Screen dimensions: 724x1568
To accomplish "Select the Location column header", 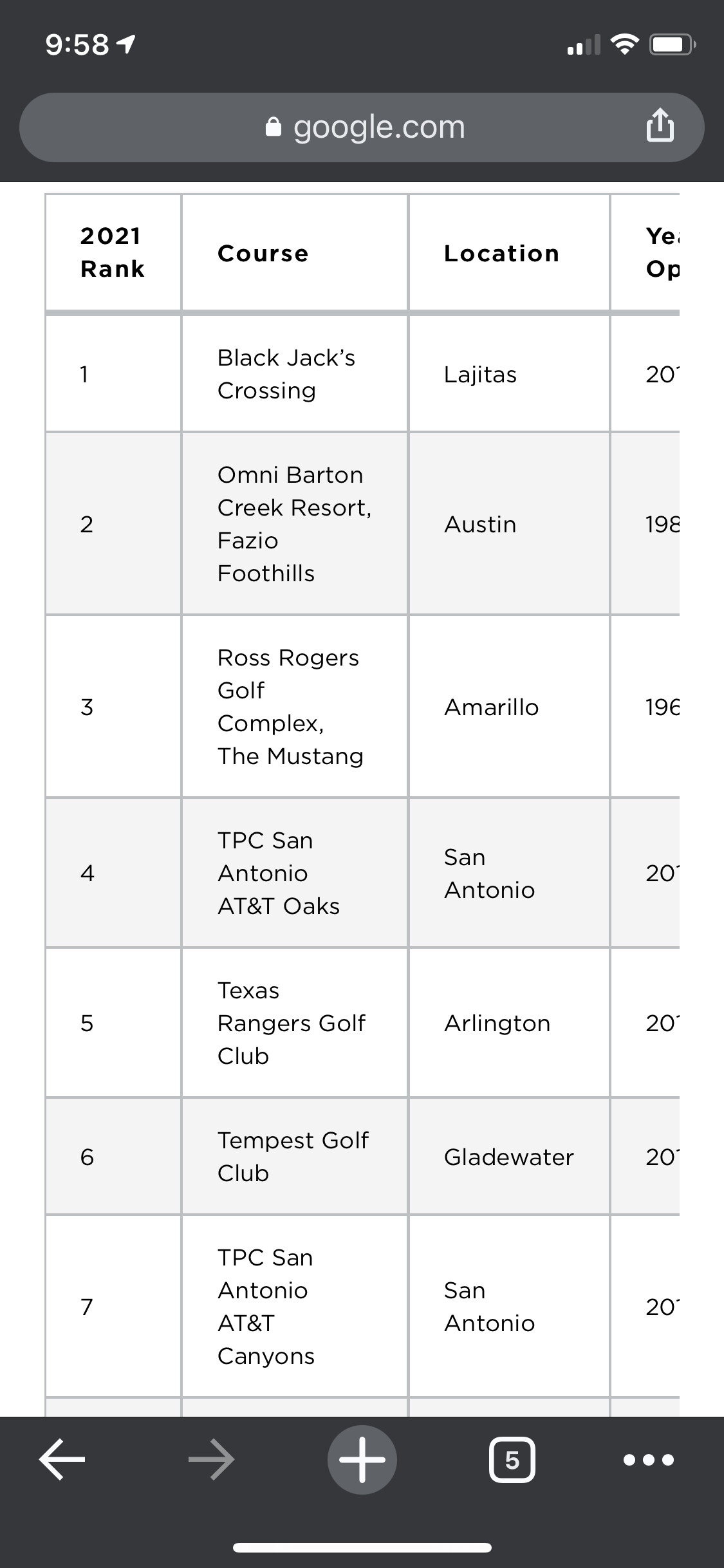I will point(501,254).
